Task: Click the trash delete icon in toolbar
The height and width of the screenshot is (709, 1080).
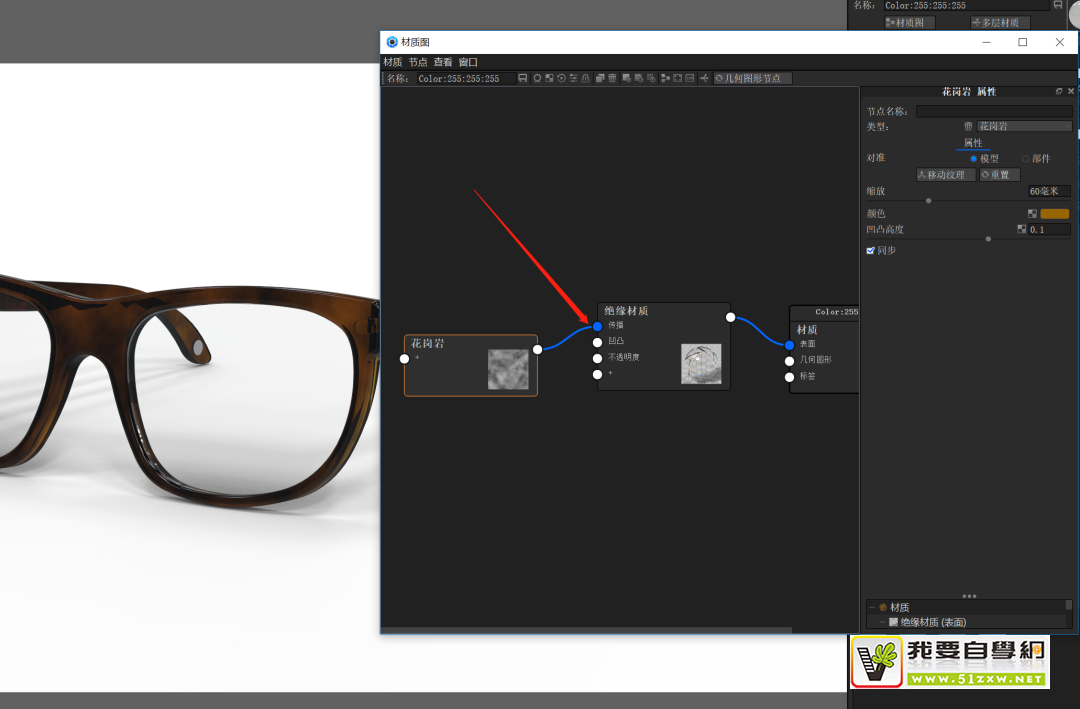Action: [x=612, y=78]
